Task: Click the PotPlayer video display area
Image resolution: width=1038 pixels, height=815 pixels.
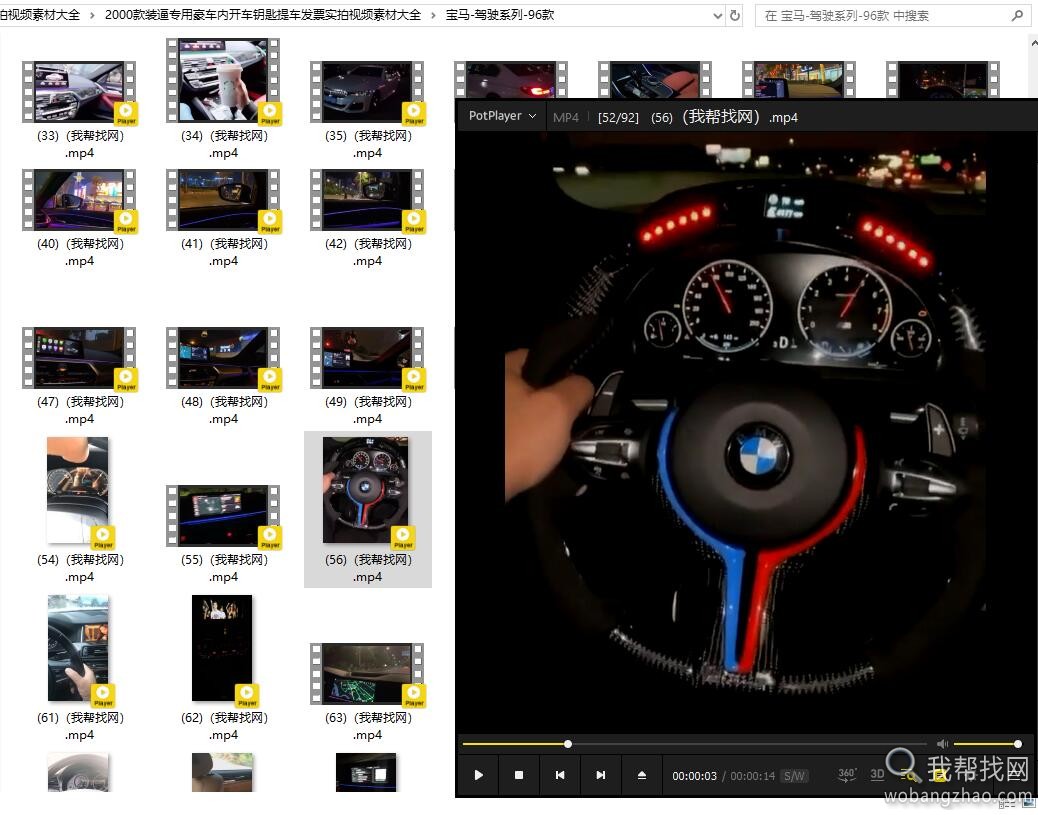Action: 745,430
